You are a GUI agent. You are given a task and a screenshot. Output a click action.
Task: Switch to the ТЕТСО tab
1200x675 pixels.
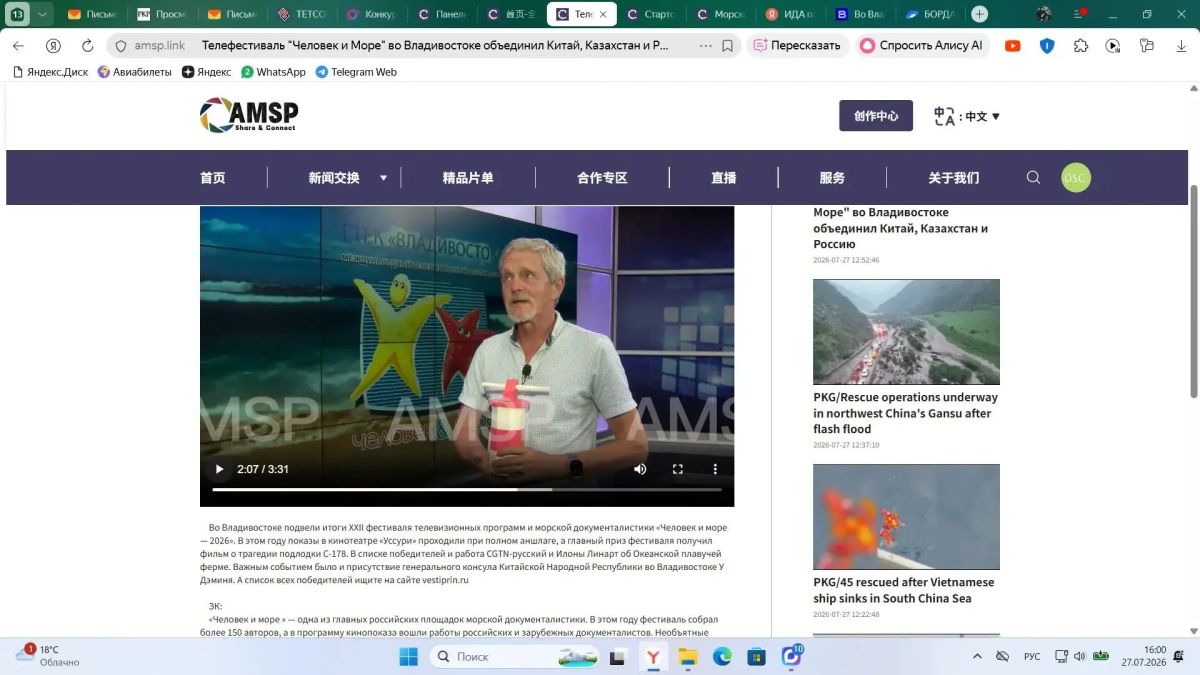302,14
